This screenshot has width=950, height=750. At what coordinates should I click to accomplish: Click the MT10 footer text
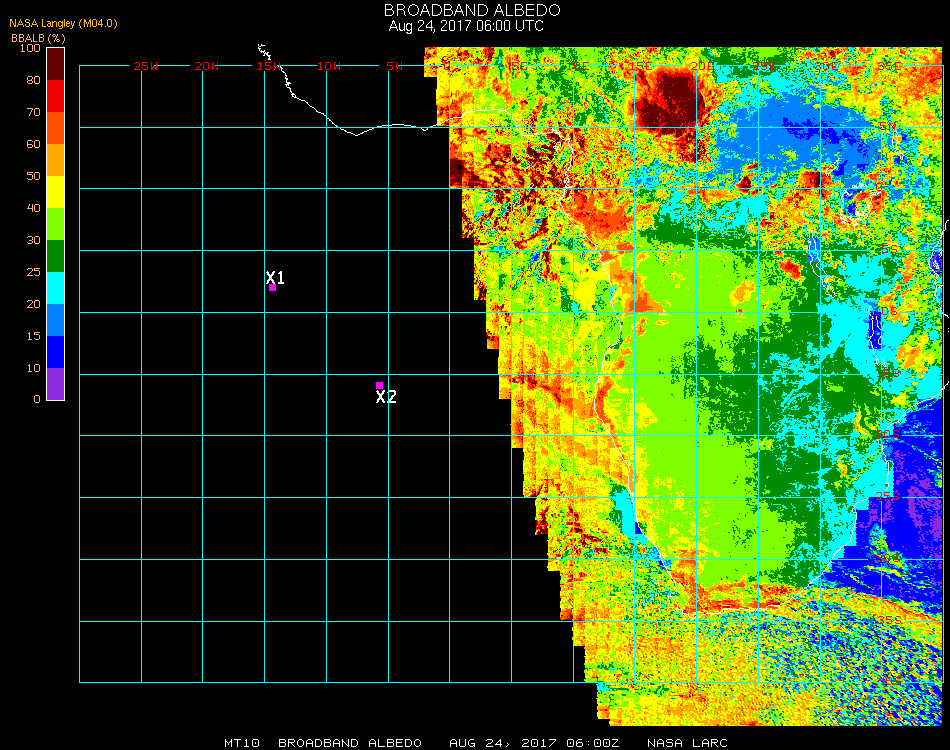click(242, 743)
